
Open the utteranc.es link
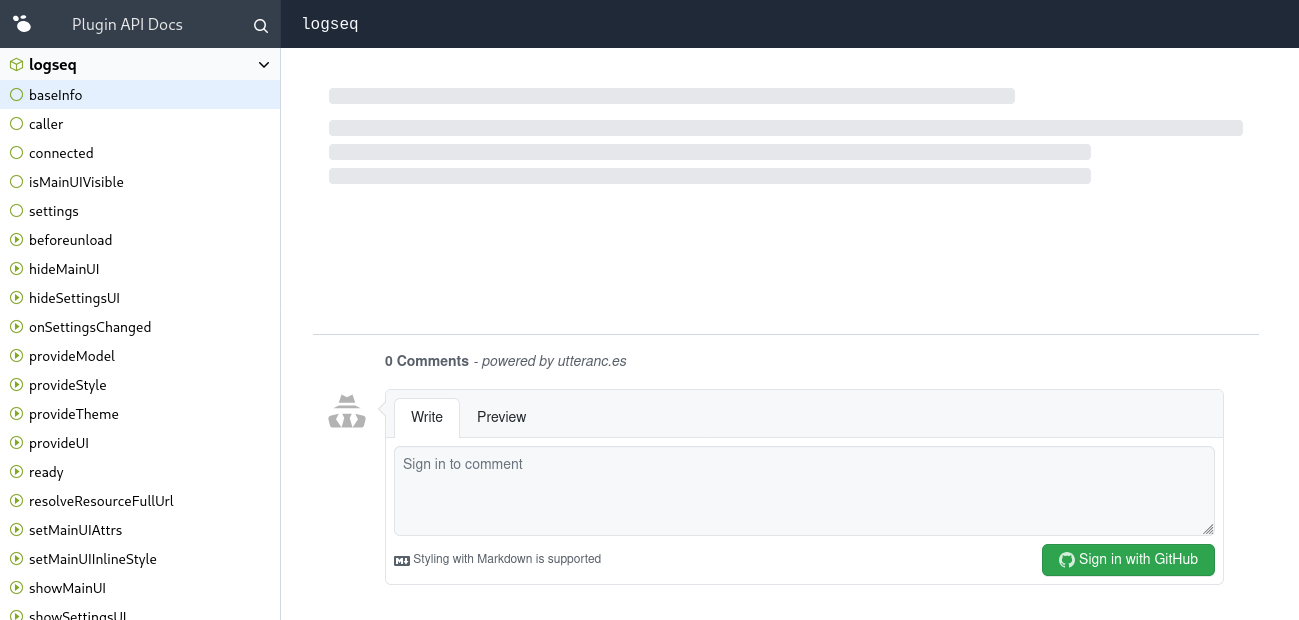(590, 361)
